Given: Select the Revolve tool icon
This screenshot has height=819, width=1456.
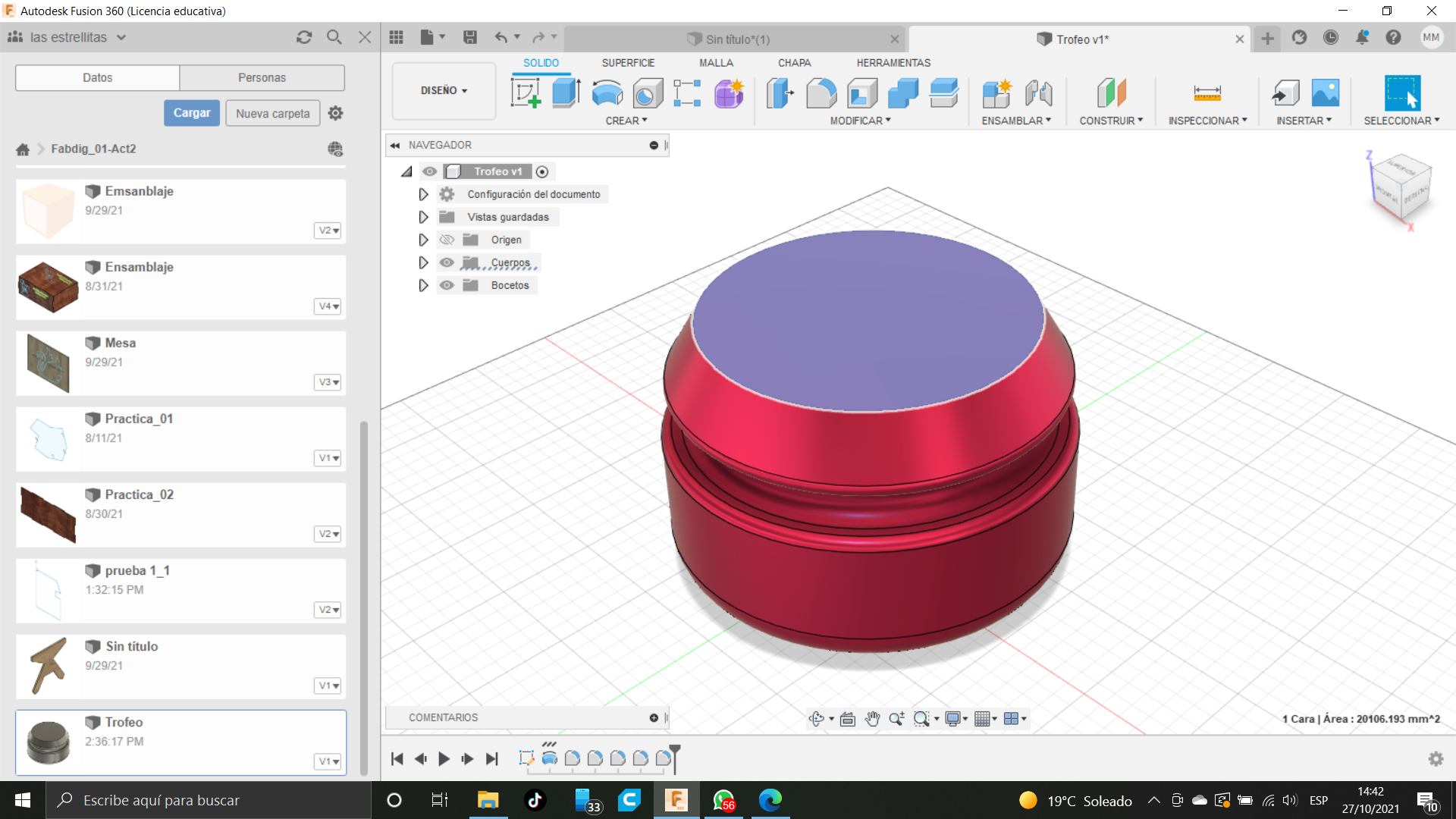Looking at the screenshot, I should (x=607, y=93).
